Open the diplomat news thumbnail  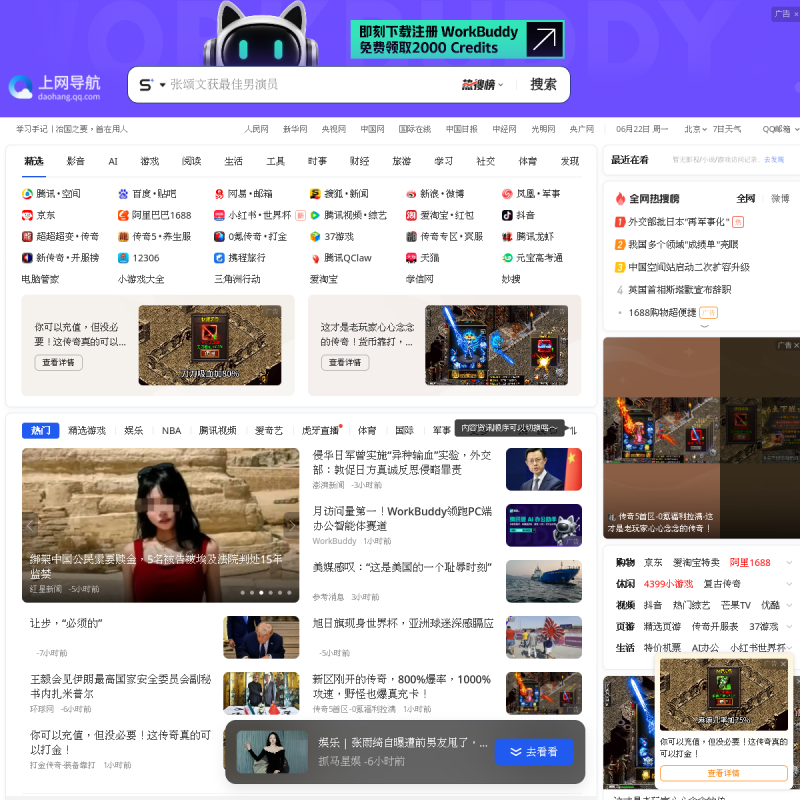point(543,469)
